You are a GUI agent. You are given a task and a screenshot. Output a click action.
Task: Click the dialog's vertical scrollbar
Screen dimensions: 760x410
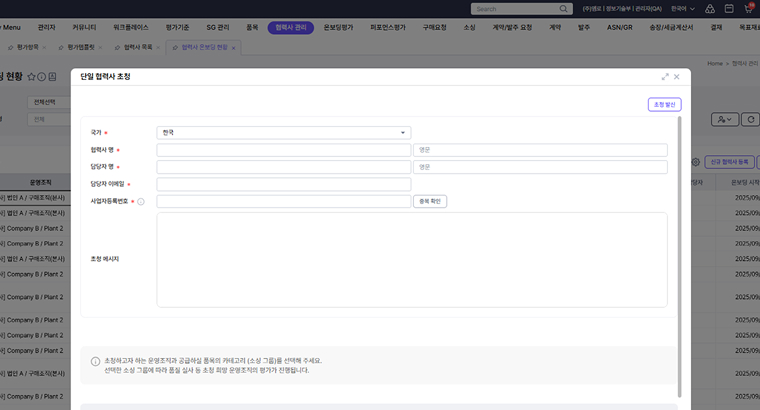[x=680, y=250]
